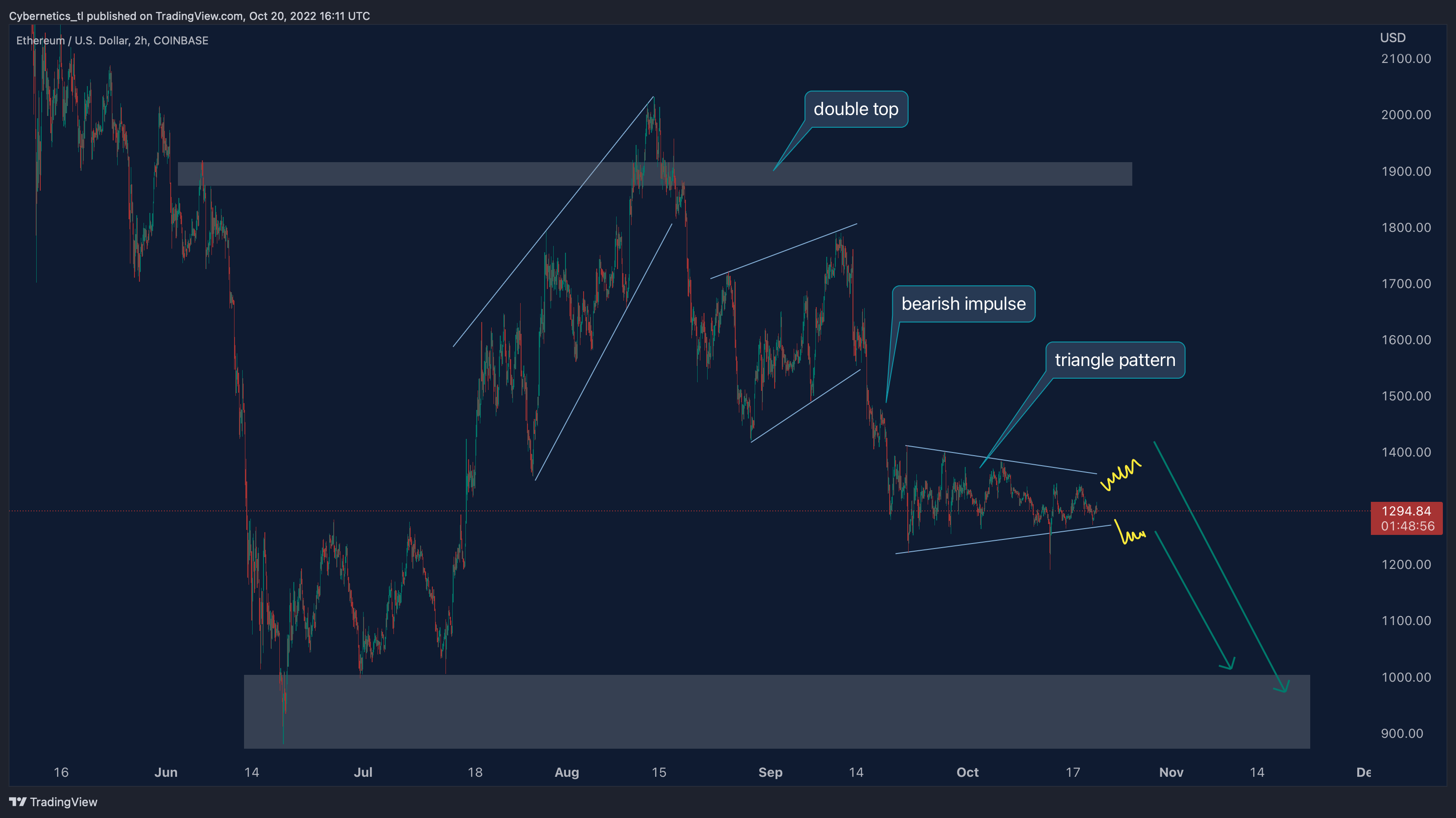Viewport: 1456px width, 818px height.
Task: Click the TradingView logo icon
Action: (x=18, y=802)
